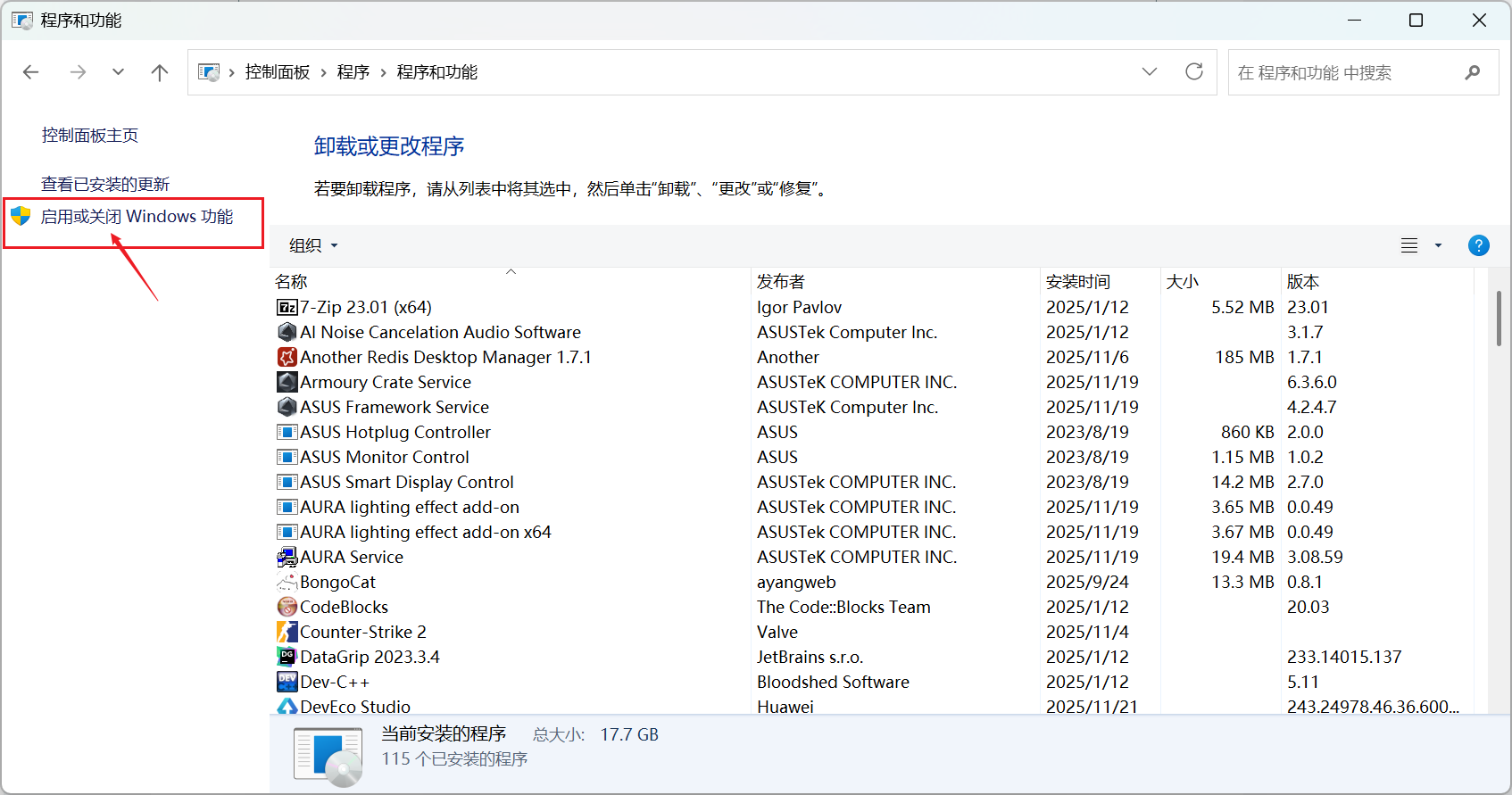
Task: Click the AURA lighting effect add-on x64 icon
Action: pyautogui.click(x=287, y=532)
